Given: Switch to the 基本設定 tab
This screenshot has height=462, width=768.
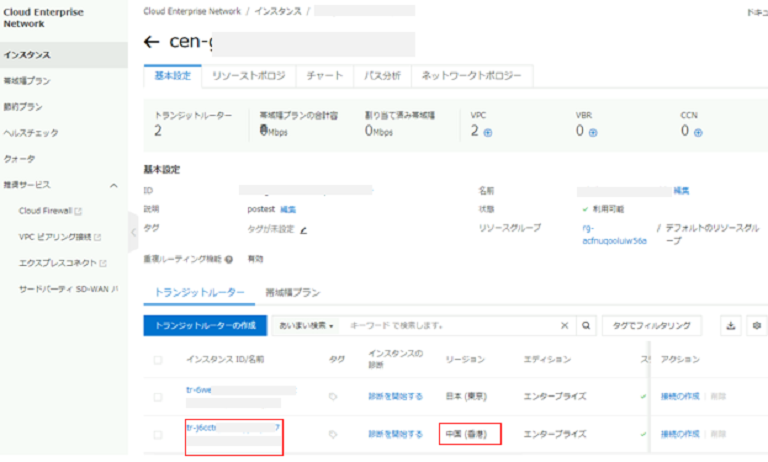Looking at the screenshot, I should (x=172, y=76).
